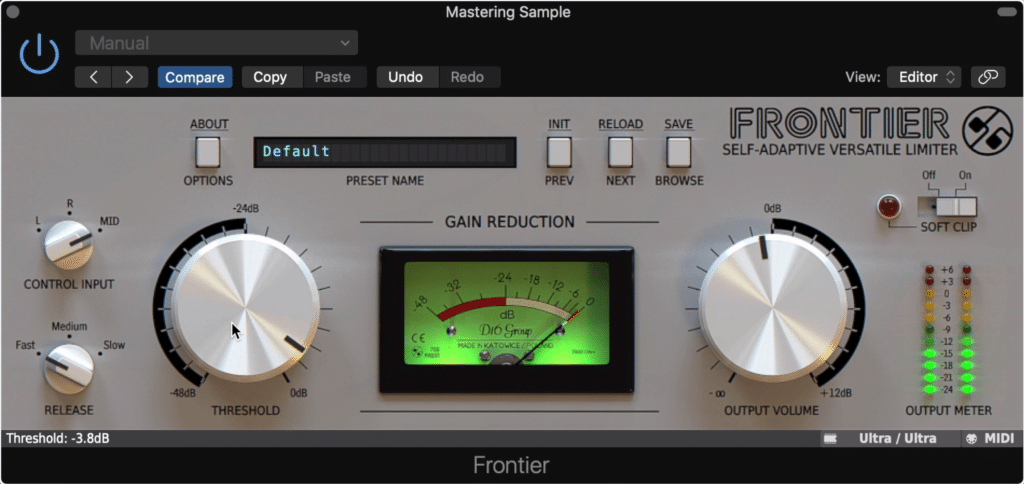1024x484 pixels.
Task: Click the Reload / Next preset button
Action: (x=620, y=152)
